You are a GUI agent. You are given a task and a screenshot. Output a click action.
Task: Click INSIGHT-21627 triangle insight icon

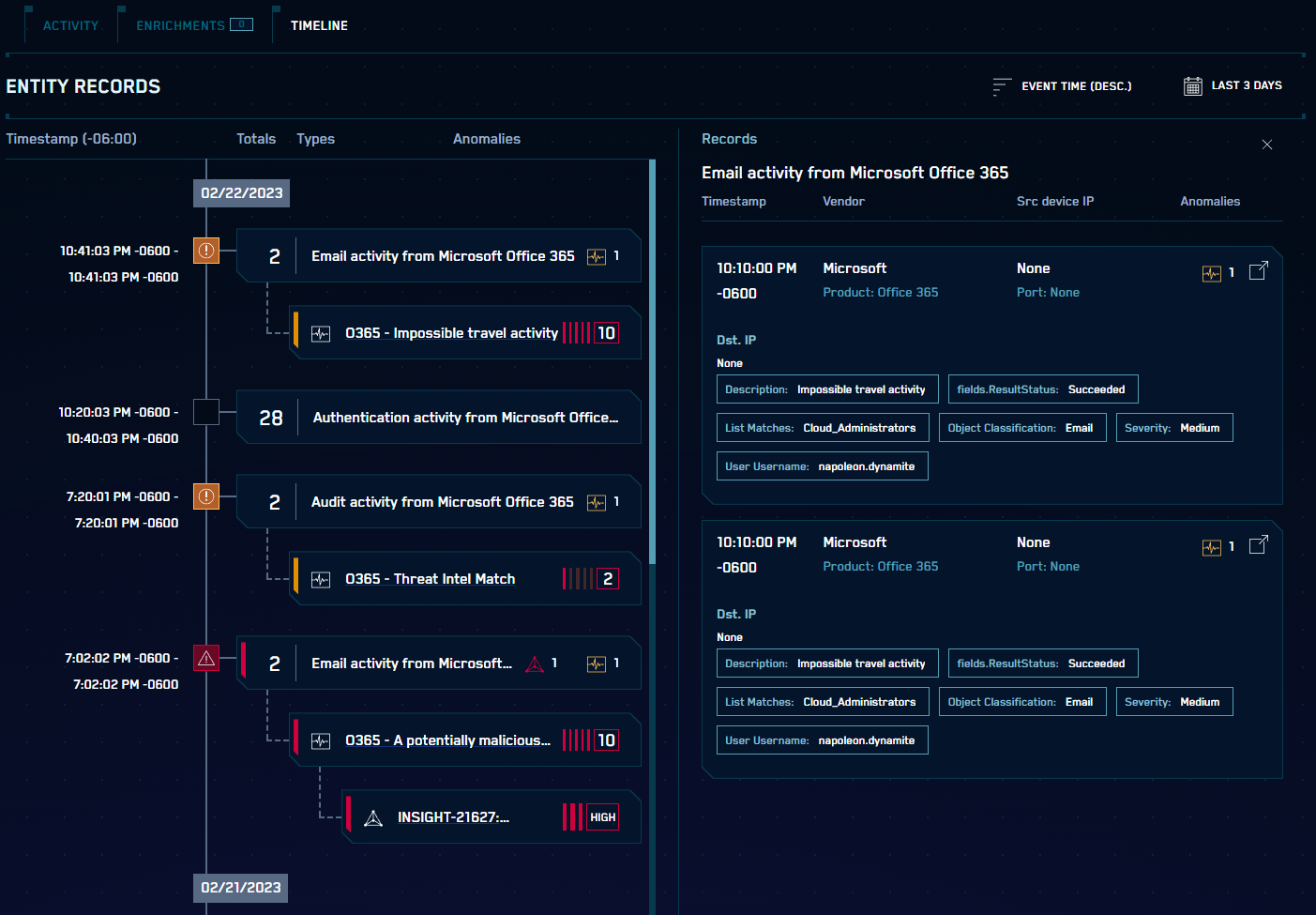pos(373,818)
